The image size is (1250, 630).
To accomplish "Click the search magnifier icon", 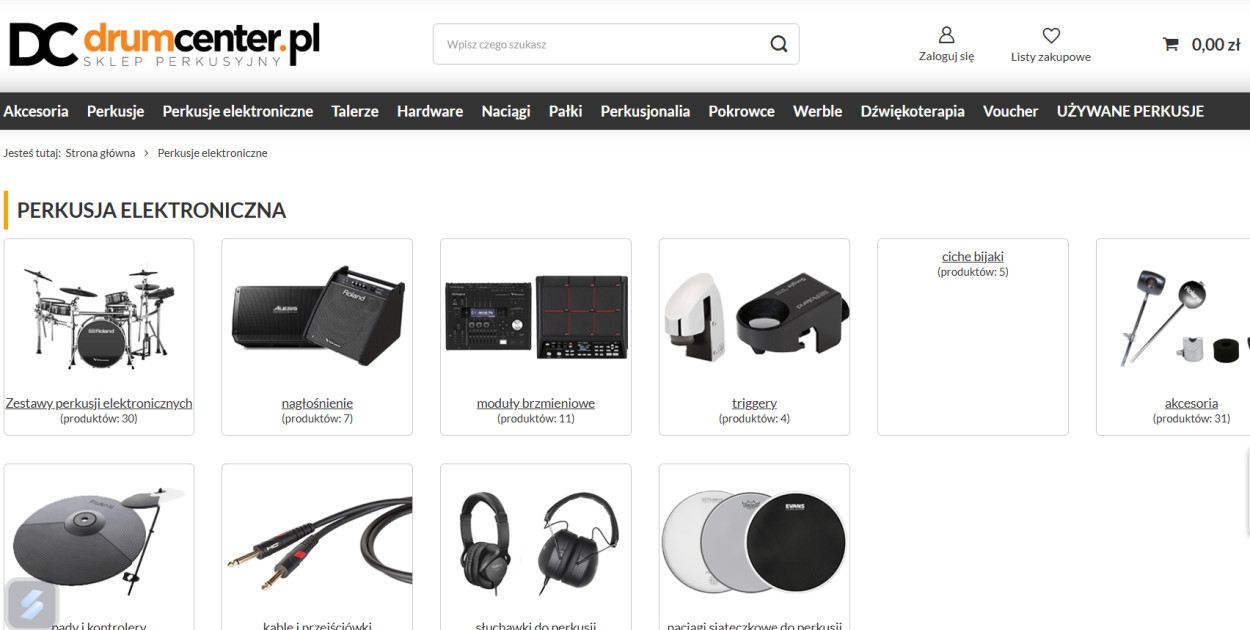I will pyautogui.click(x=779, y=44).
